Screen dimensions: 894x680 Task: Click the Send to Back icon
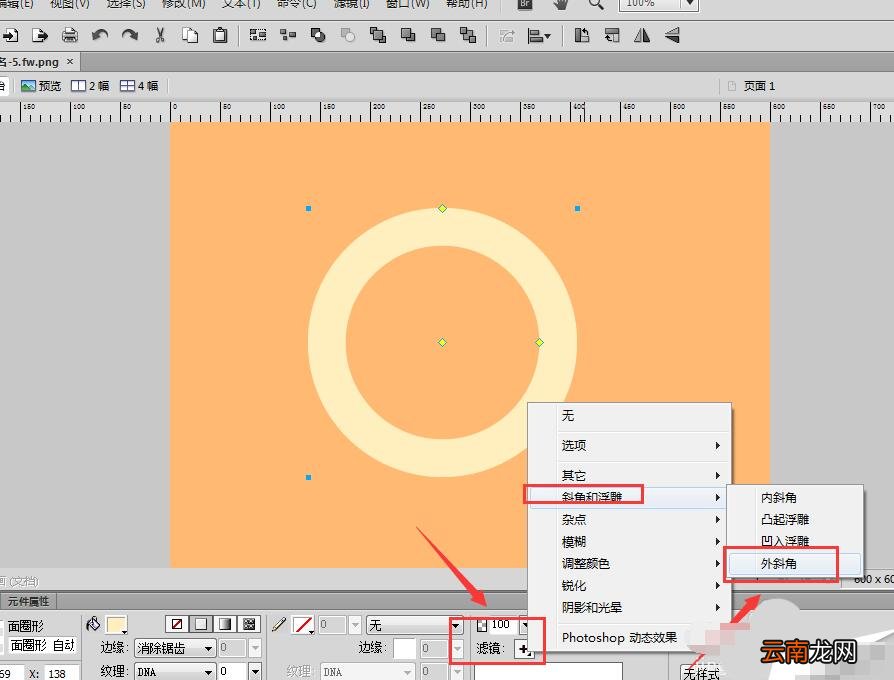pyautogui.click(x=468, y=35)
